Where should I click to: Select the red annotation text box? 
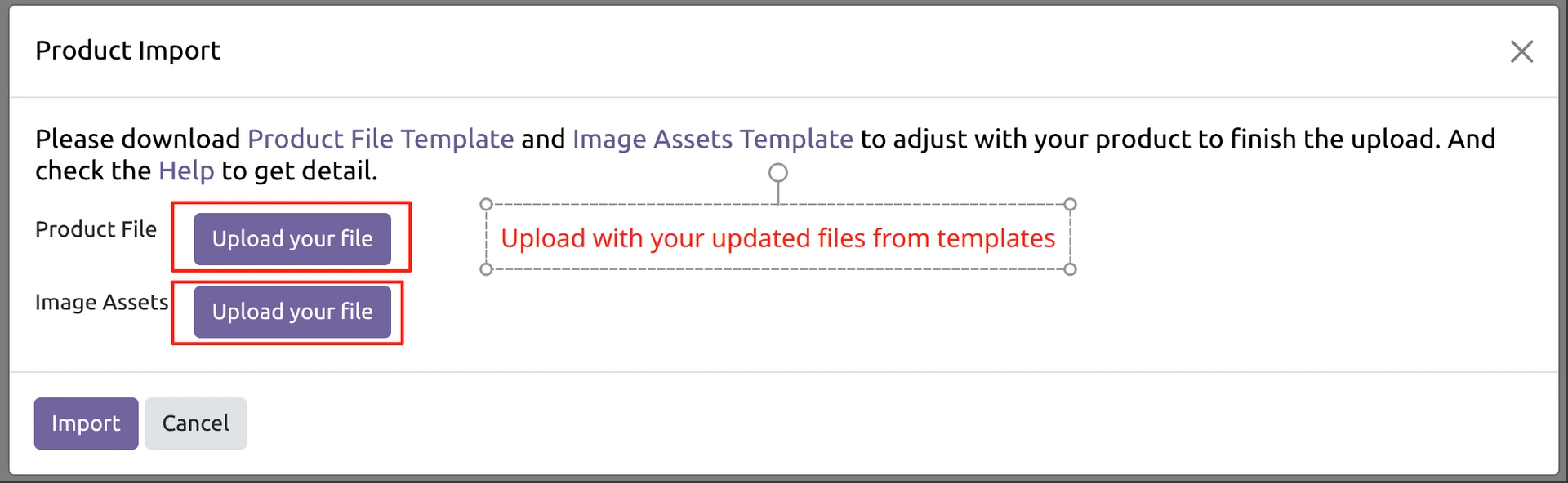[777, 238]
